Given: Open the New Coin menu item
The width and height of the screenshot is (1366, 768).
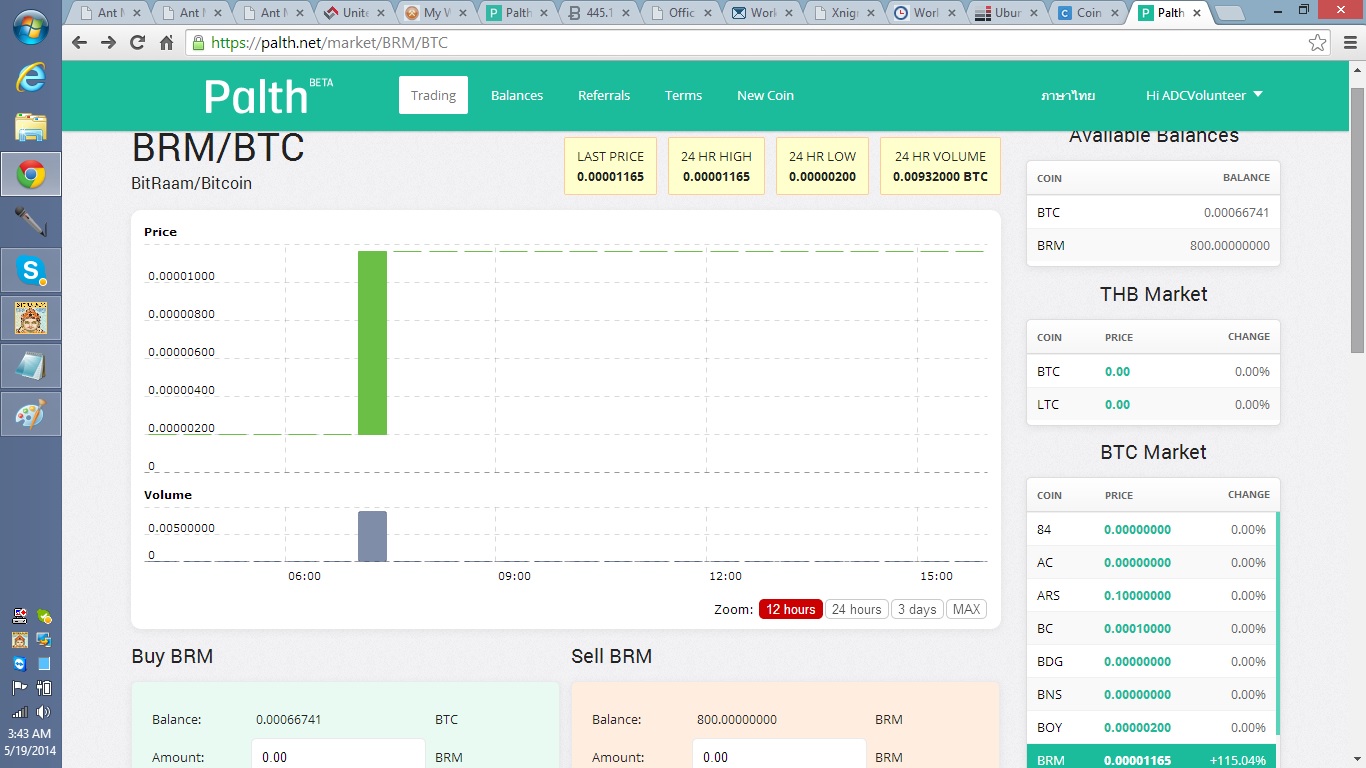Looking at the screenshot, I should point(765,95).
